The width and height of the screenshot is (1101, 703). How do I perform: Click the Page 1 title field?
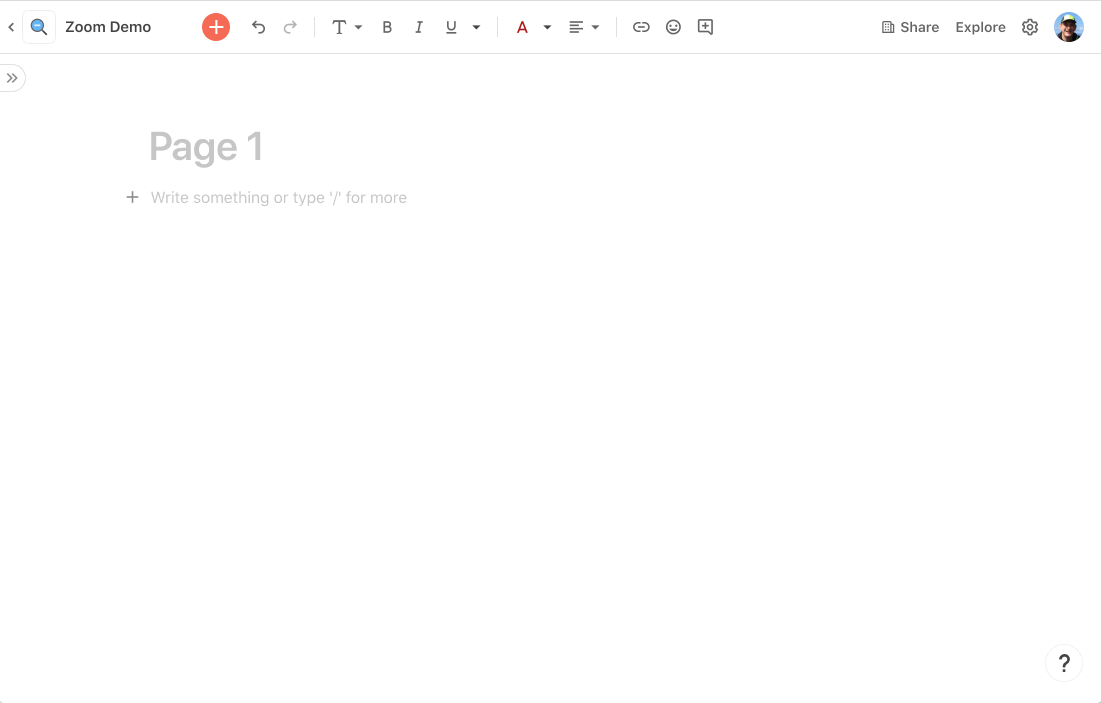(205, 146)
